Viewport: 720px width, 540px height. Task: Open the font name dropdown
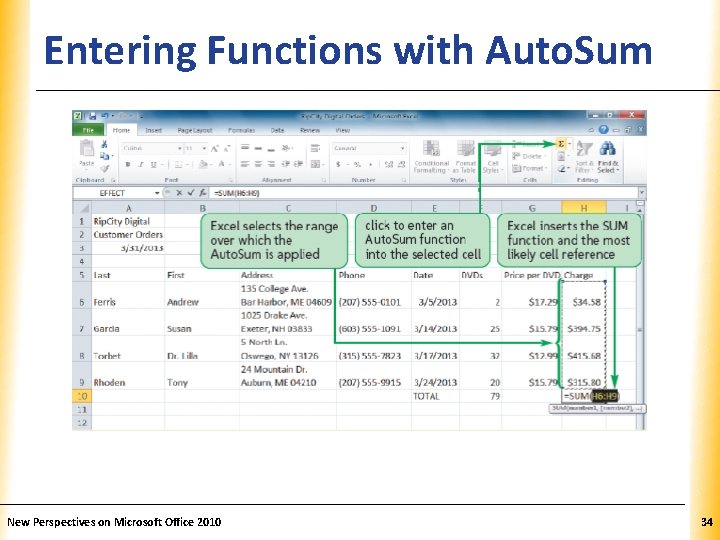point(180,149)
